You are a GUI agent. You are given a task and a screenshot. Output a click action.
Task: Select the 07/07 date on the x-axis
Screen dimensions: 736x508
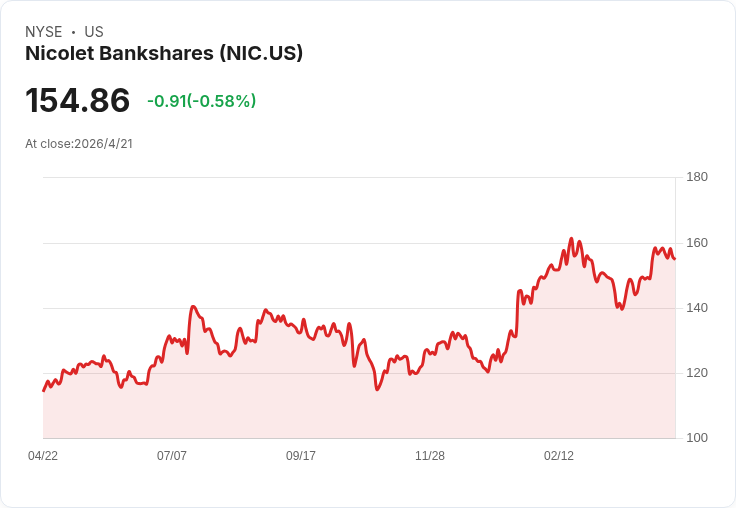[172, 456]
